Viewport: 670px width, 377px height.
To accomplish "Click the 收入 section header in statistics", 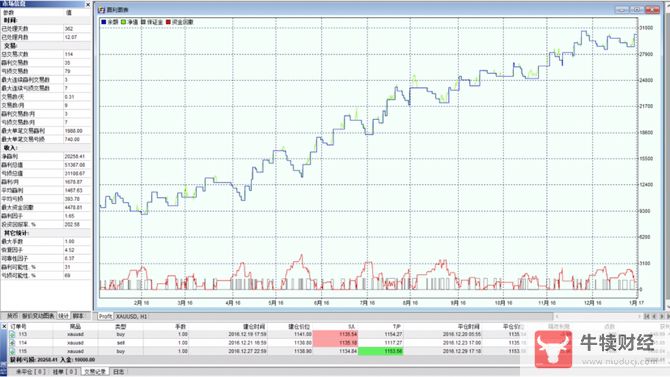I will click(x=10, y=148).
